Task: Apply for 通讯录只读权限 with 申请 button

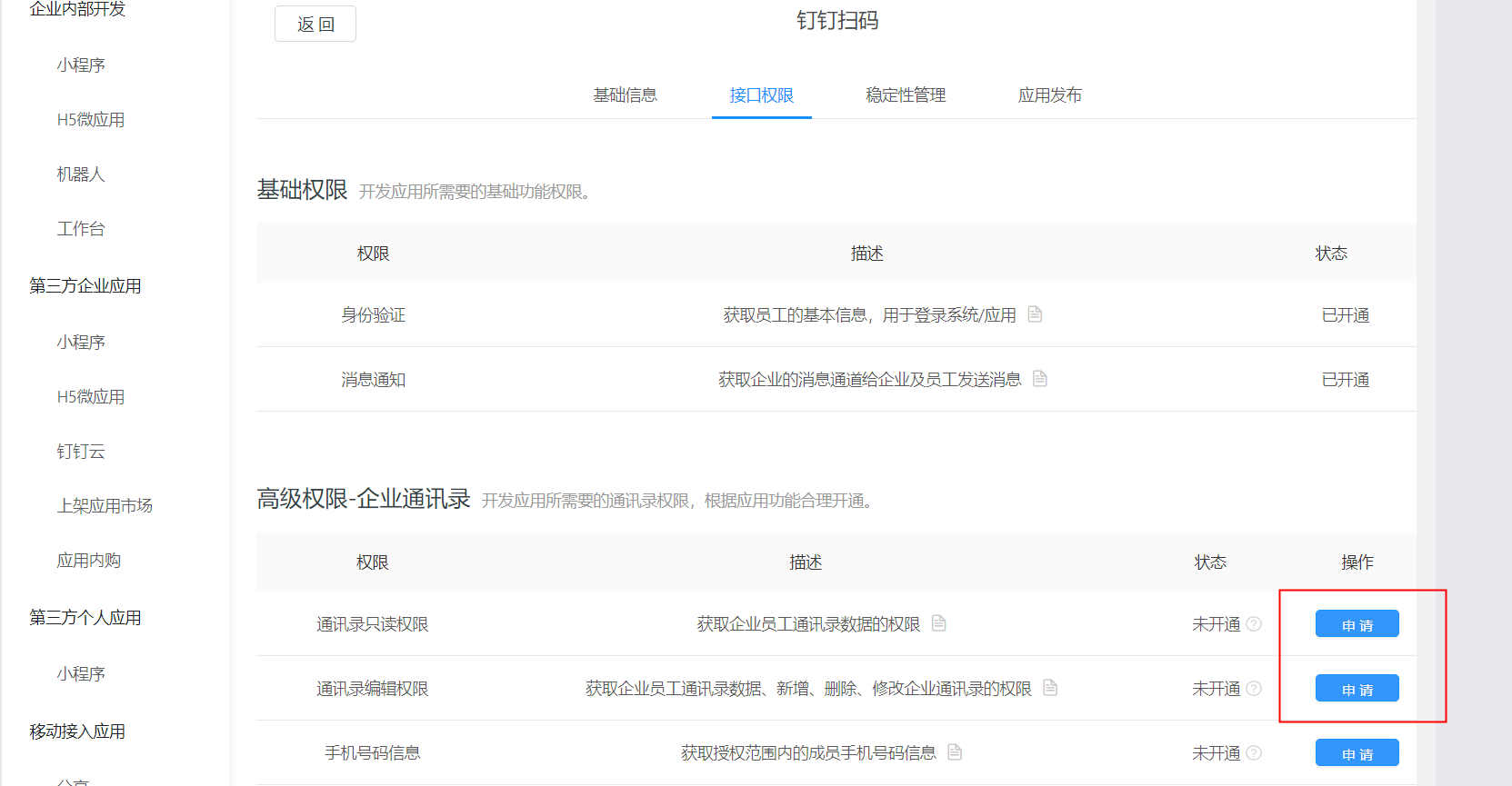Action: 1357,624
